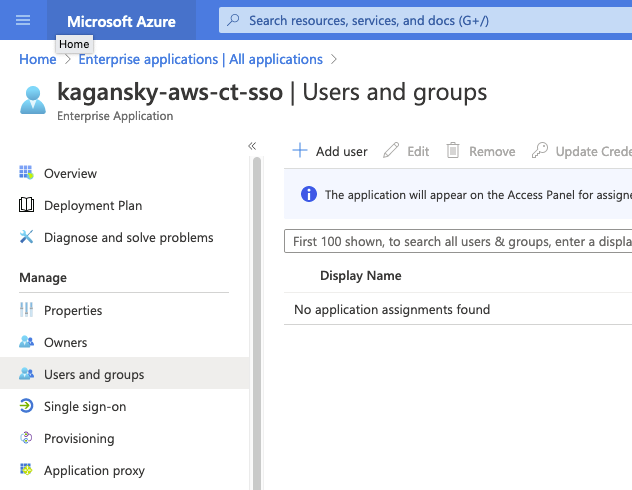This screenshot has width=632, height=490.
Task: Click the Edit toolbar button
Action: pyautogui.click(x=406, y=151)
